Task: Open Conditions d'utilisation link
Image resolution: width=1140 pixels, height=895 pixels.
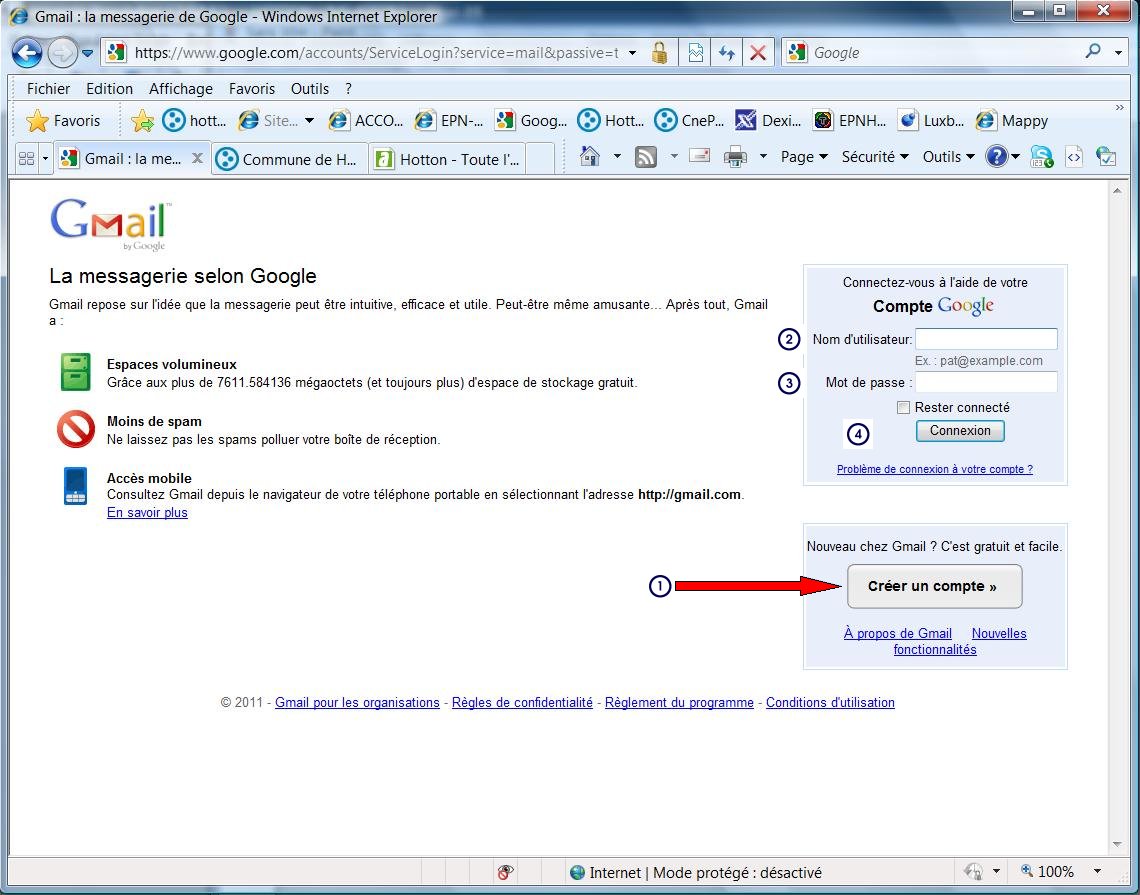Action: pyautogui.click(x=830, y=702)
